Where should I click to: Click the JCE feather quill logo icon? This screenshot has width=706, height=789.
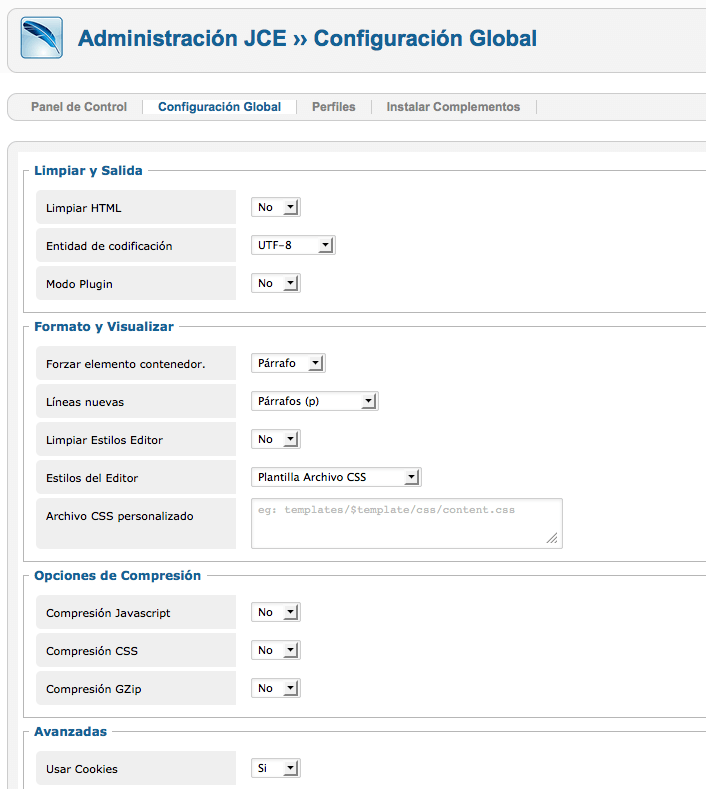coord(42,38)
